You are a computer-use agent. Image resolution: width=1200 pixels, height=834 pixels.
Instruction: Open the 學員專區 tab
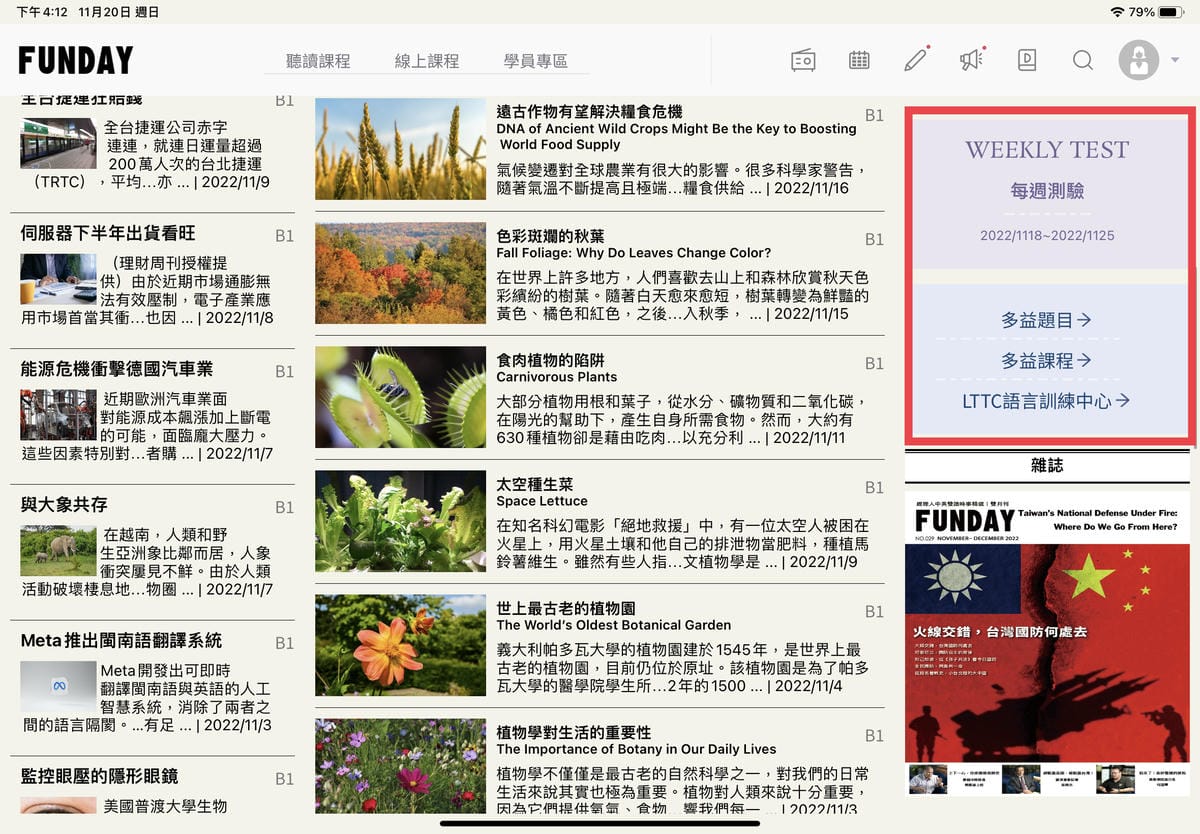point(536,61)
